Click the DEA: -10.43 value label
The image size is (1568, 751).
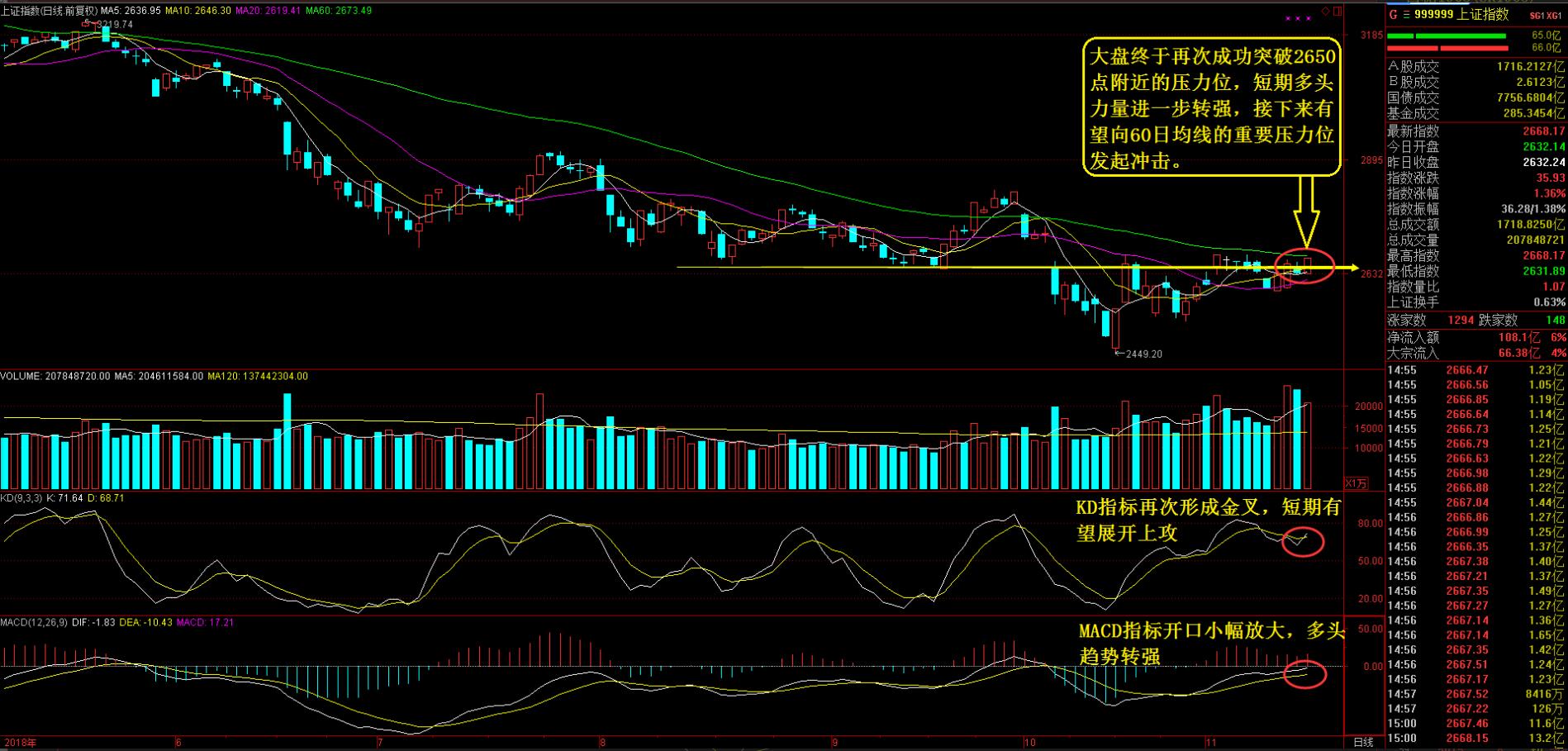tap(145, 622)
